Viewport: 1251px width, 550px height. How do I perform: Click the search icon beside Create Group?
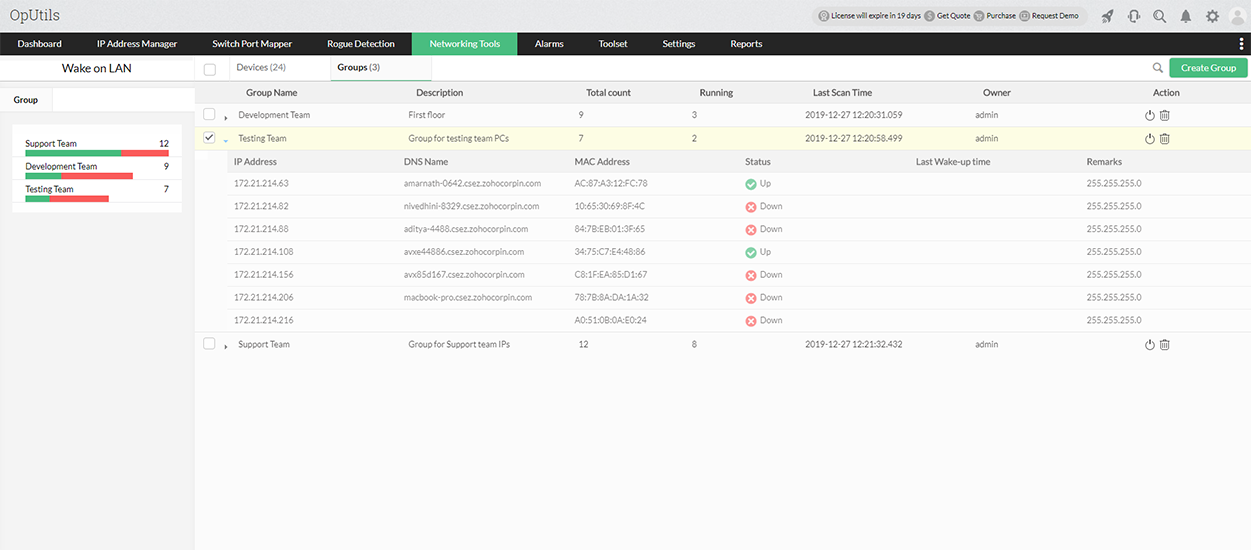coord(1158,68)
